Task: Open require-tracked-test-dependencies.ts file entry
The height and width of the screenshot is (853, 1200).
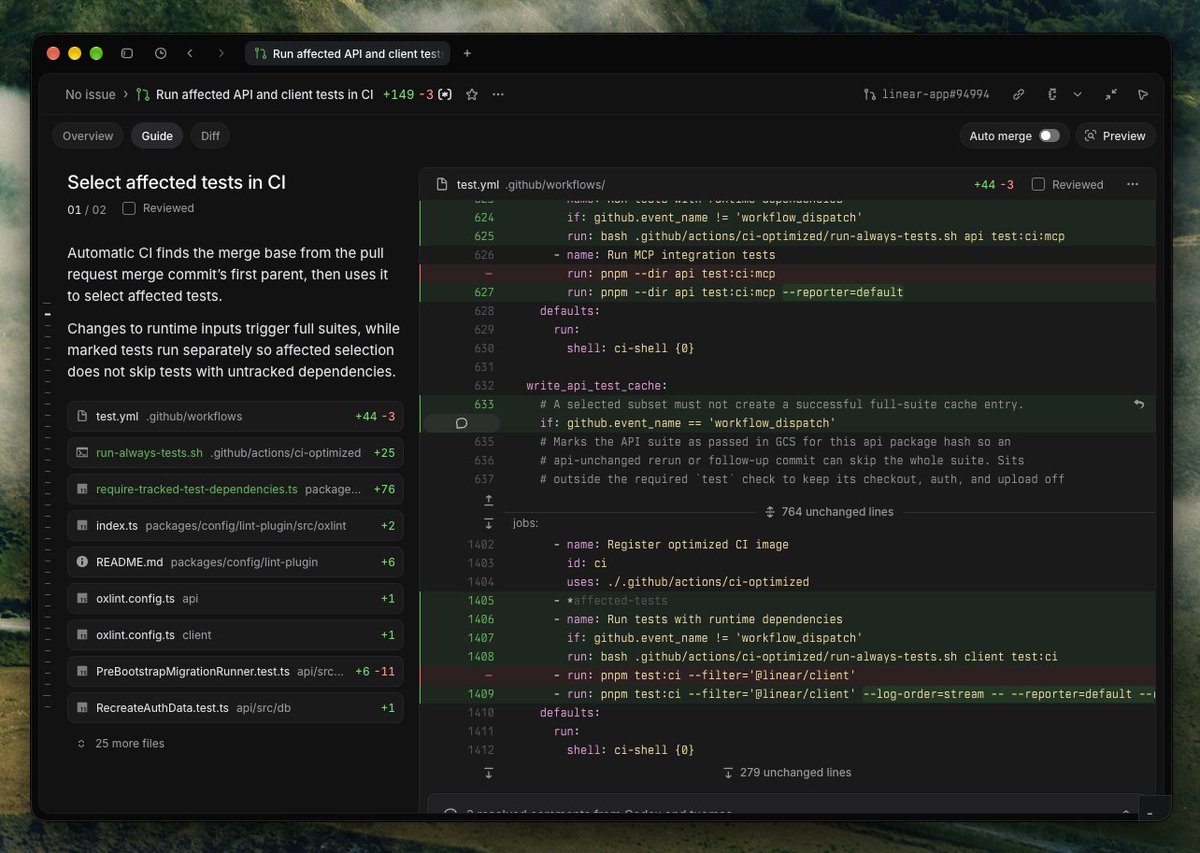Action: pos(235,489)
